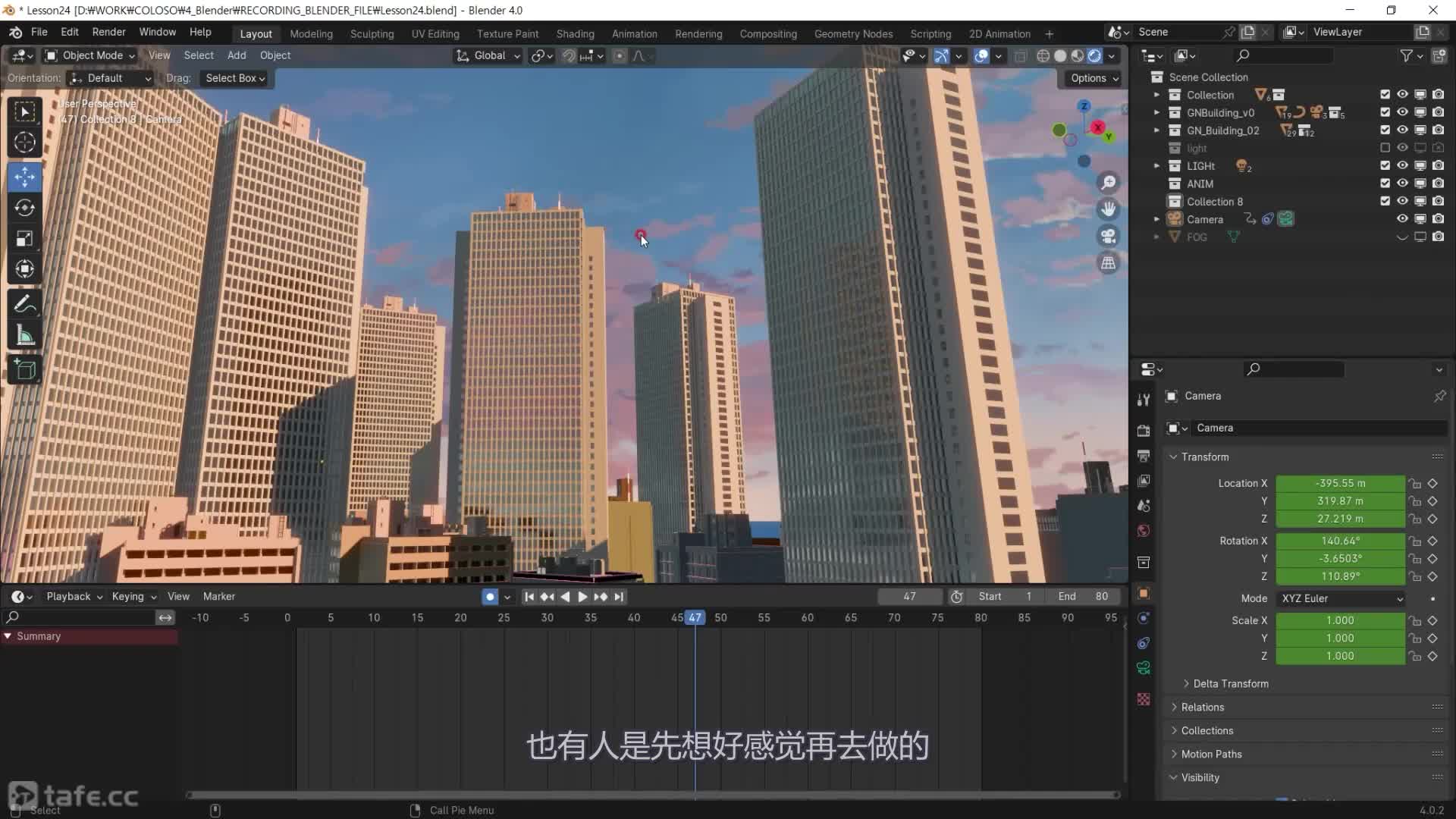Activate the Annotate tool
Image resolution: width=1456 pixels, height=819 pixels.
point(24,304)
